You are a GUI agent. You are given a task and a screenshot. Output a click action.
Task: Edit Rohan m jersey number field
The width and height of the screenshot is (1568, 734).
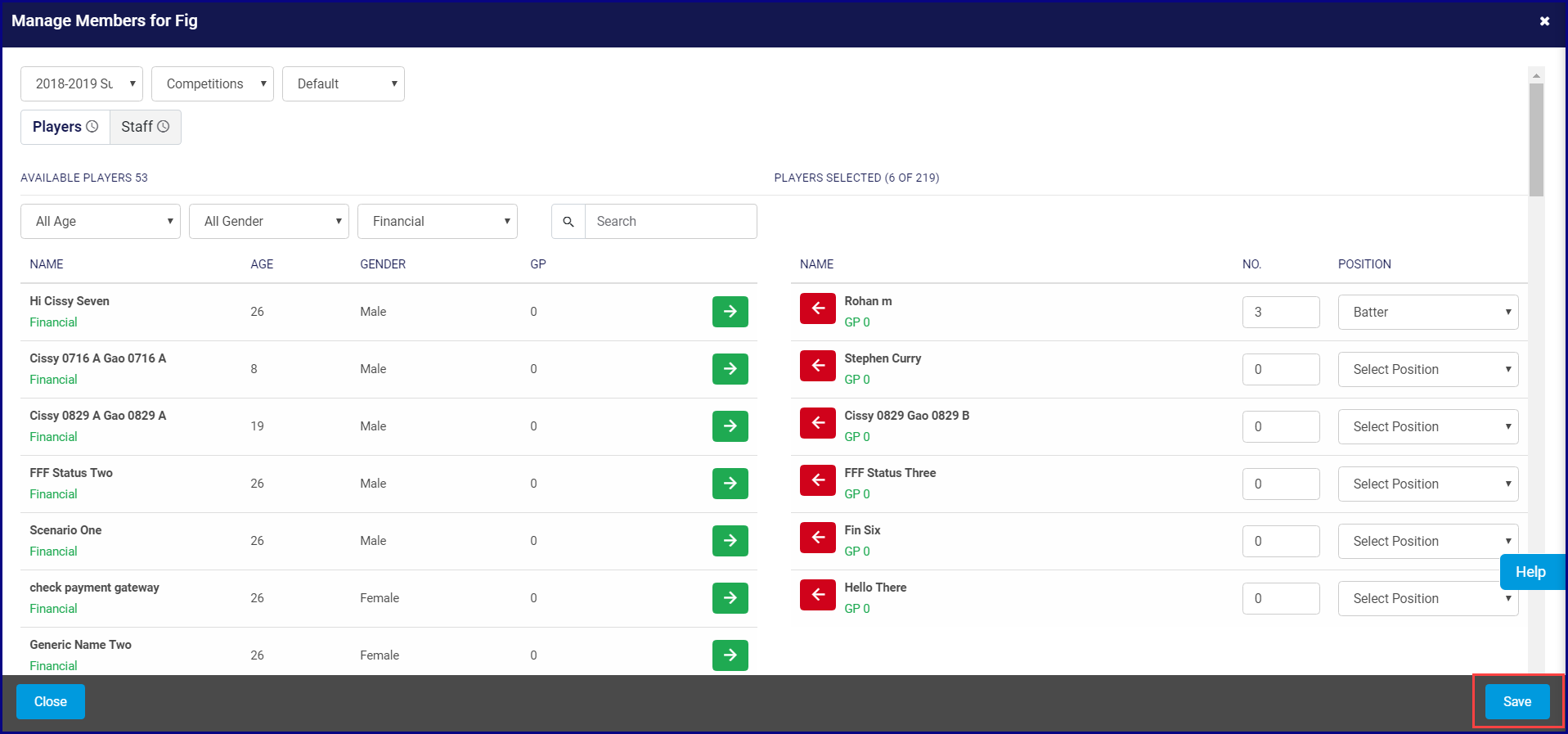tap(1281, 313)
